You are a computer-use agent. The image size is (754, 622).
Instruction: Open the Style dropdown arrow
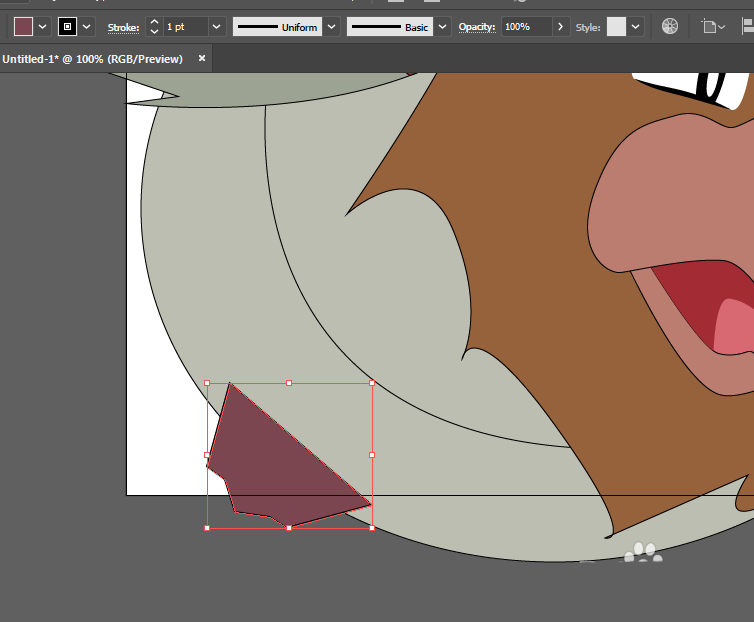(x=635, y=27)
